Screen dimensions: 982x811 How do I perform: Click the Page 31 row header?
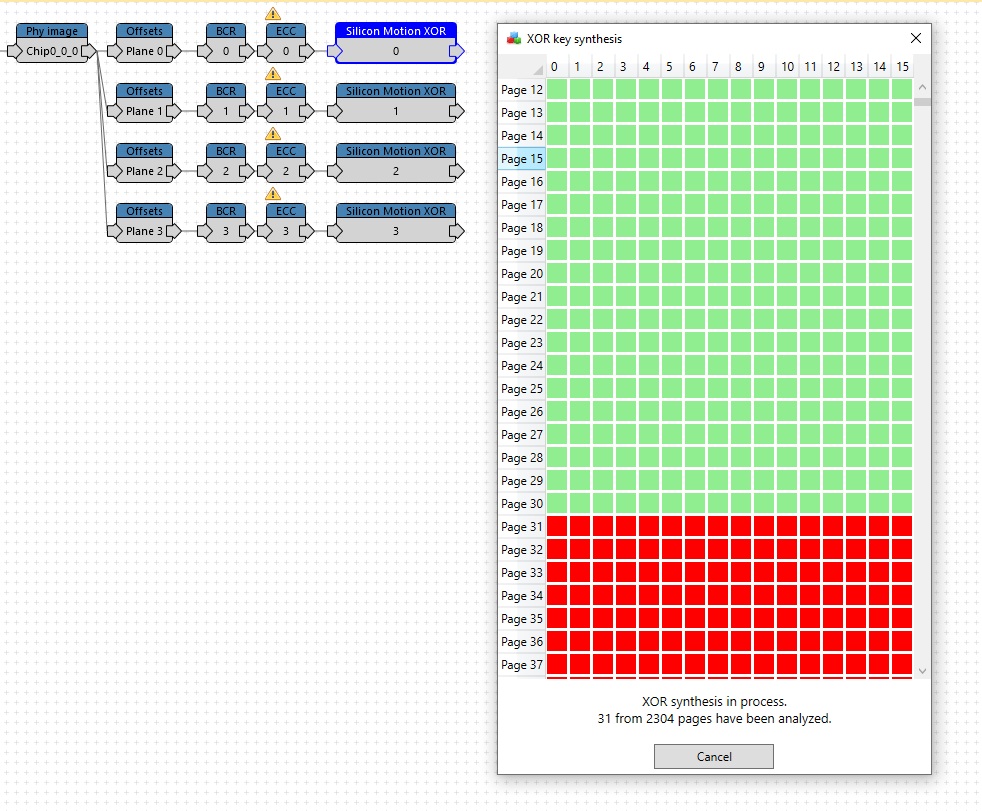[x=522, y=527]
